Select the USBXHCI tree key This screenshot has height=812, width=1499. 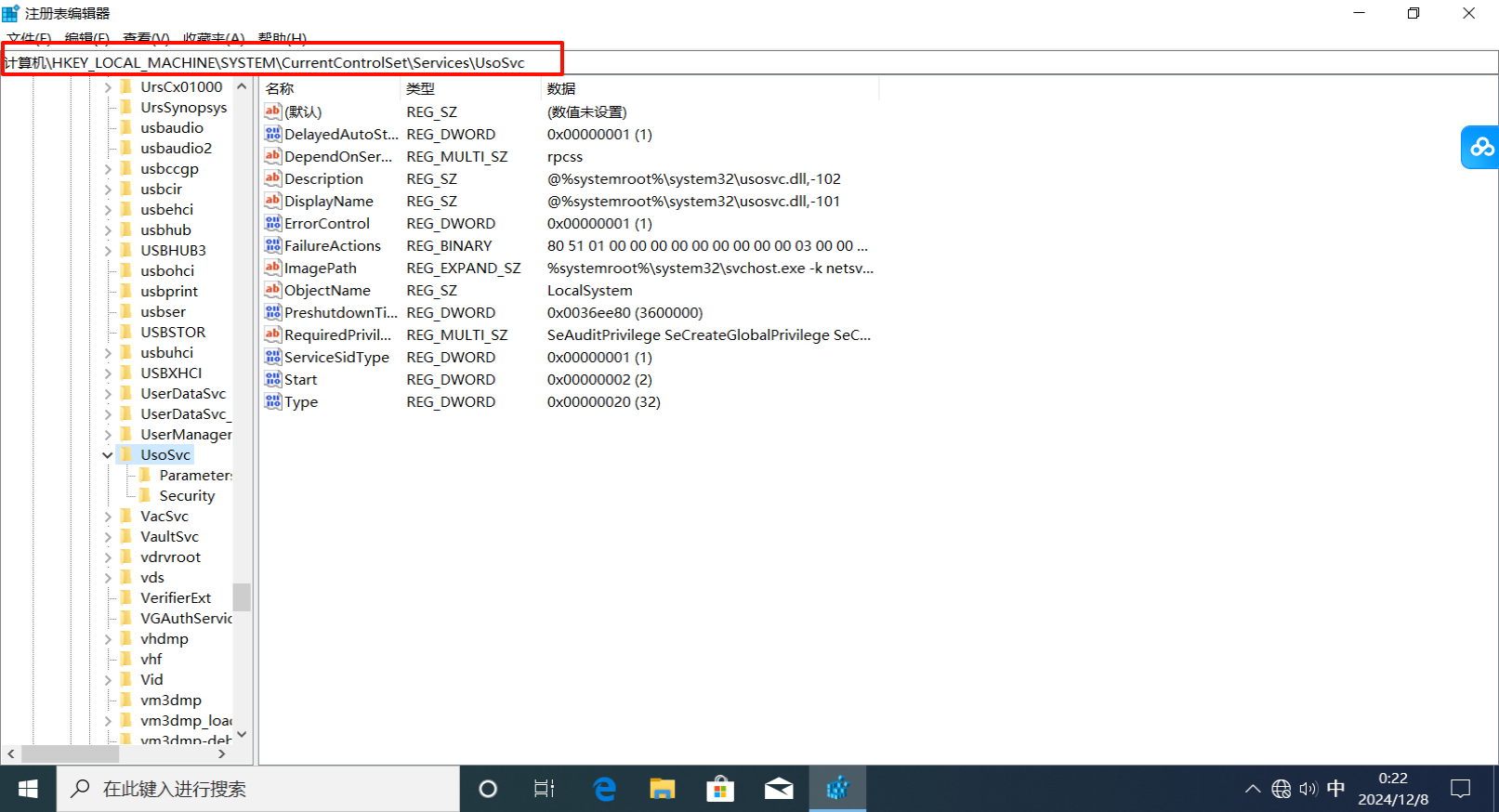click(171, 373)
